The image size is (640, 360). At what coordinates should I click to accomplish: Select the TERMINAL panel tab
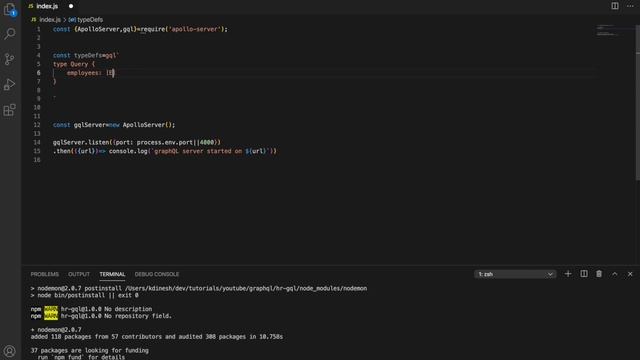tap(112, 274)
